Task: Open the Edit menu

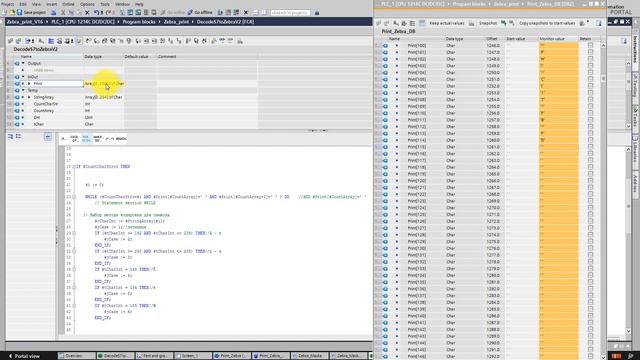Action: pyautogui.click(x=23, y=4)
